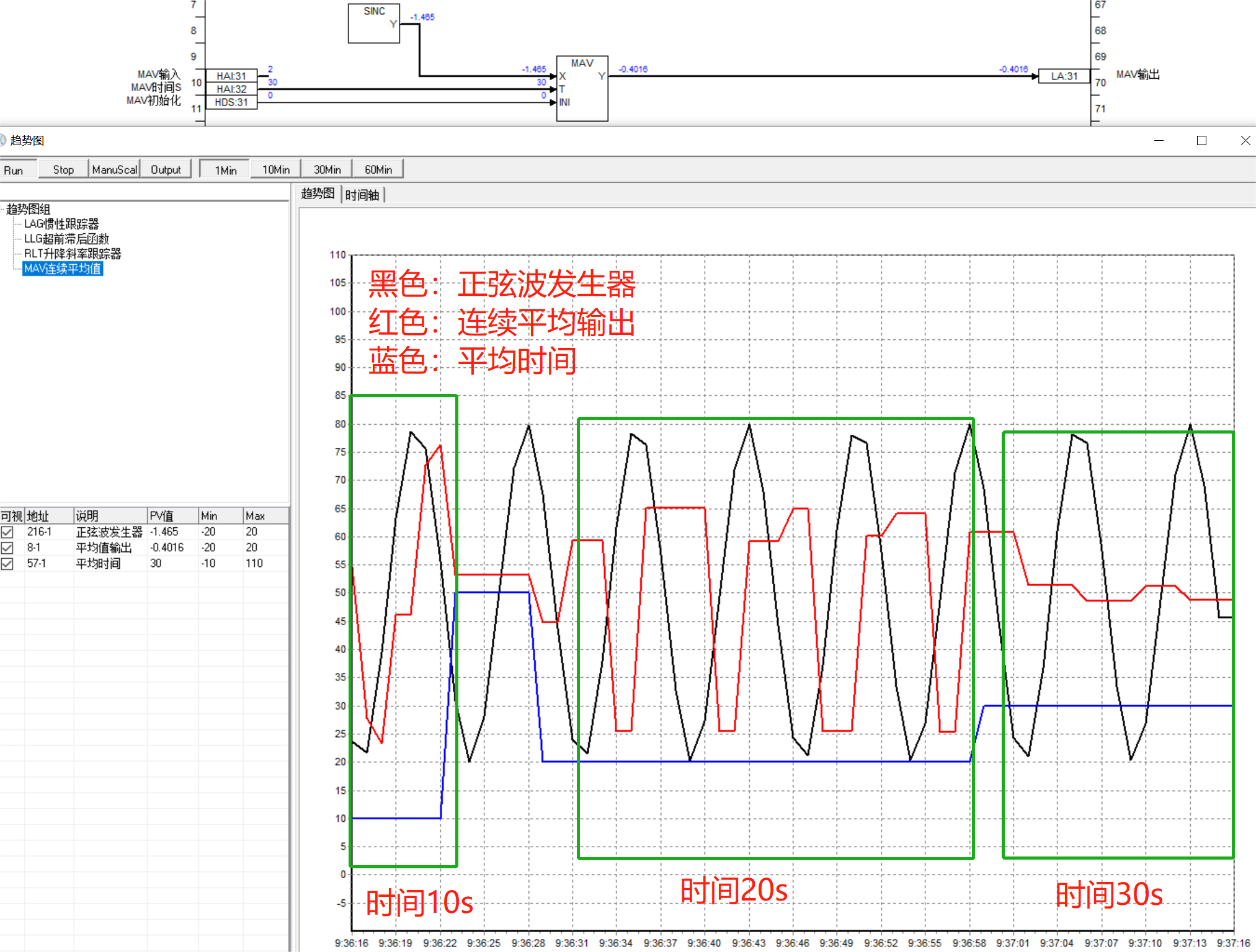The height and width of the screenshot is (952, 1256).
Task: Select LAG惯性跟踪器 tree item
Action: (x=61, y=224)
